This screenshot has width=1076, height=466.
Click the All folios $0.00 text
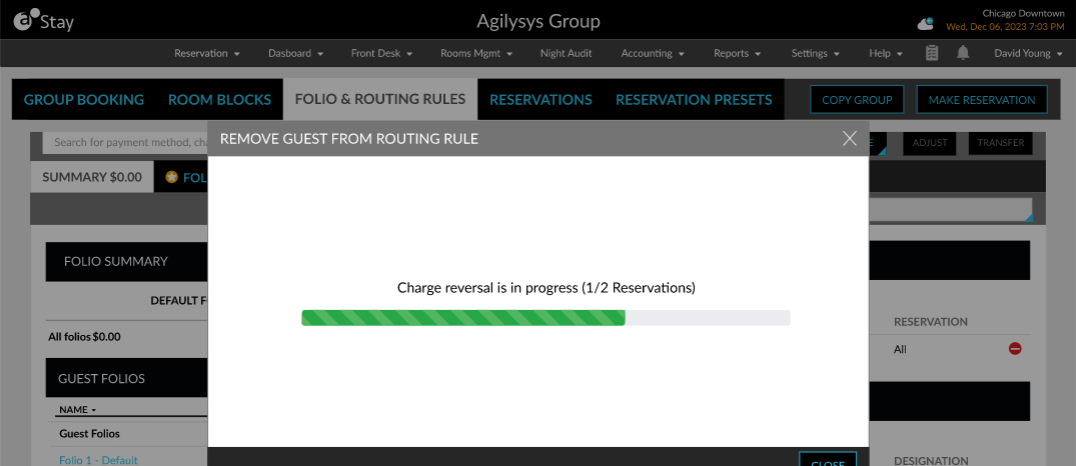tap(84, 337)
